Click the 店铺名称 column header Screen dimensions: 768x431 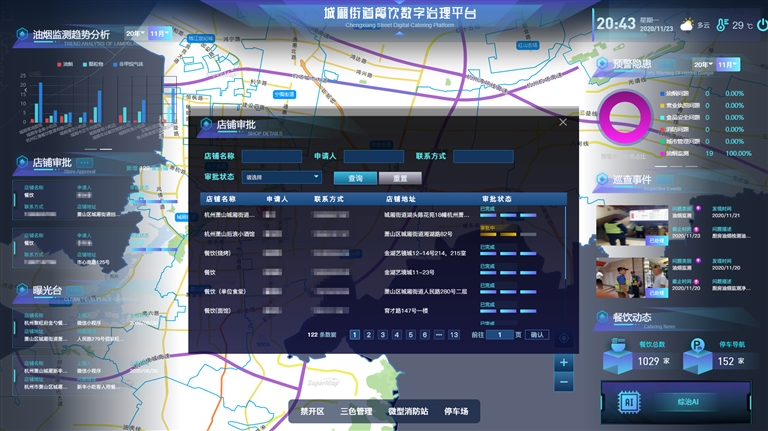[x=220, y=199]
